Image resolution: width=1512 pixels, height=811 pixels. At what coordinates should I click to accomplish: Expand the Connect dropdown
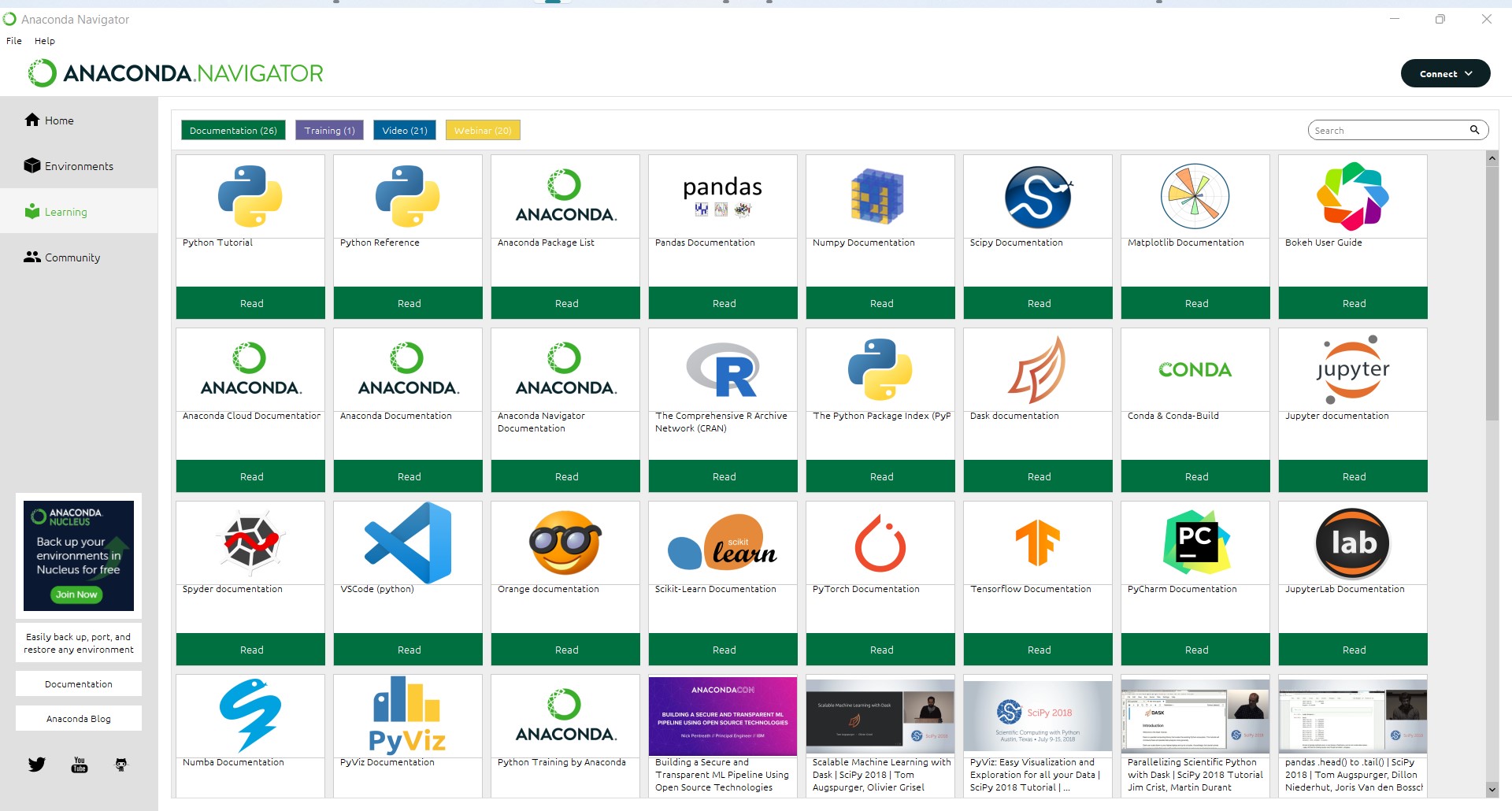click(1445, 73)
